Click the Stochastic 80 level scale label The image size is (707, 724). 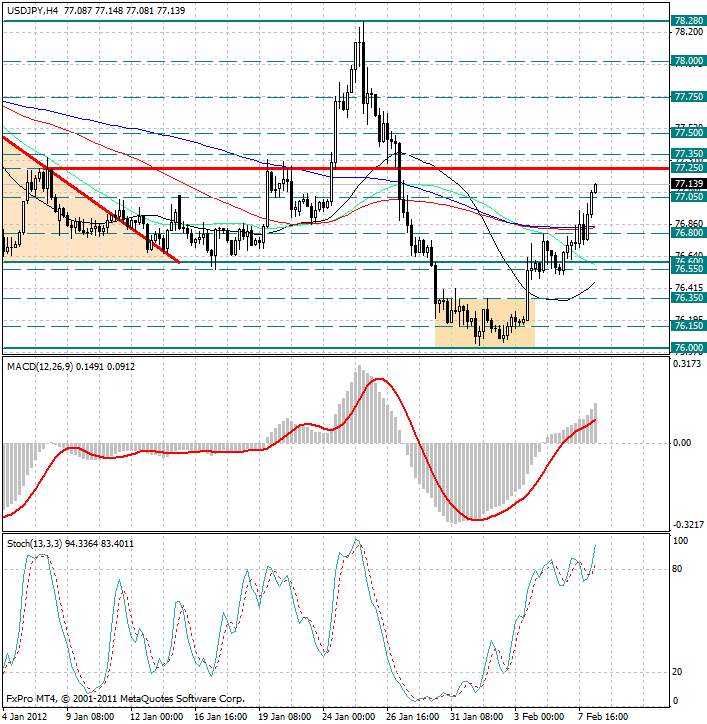point(680,569)
